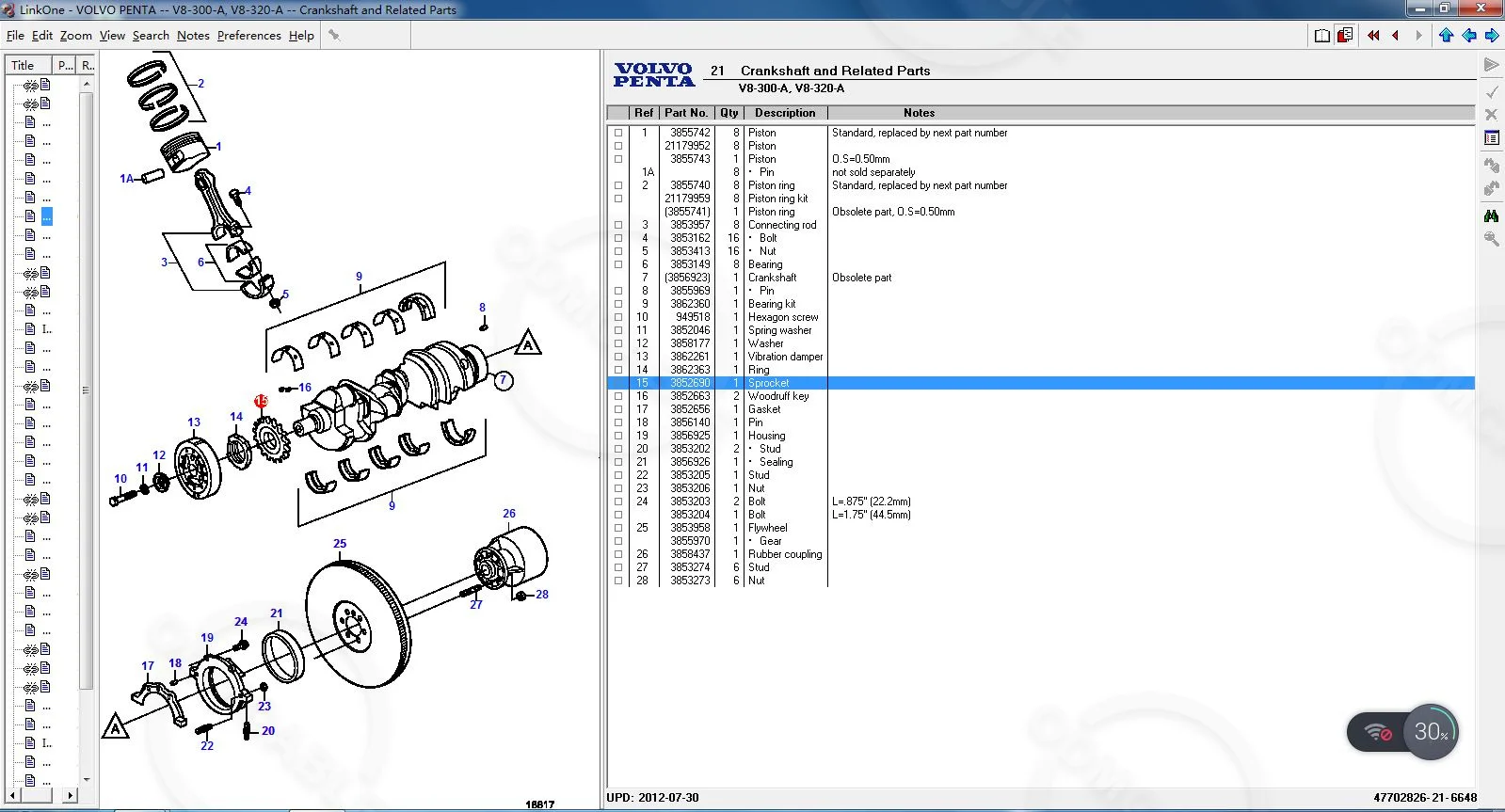Click the Notes column header in parts table
Screen dimensions: 1505x812
(x=919, y=113)
